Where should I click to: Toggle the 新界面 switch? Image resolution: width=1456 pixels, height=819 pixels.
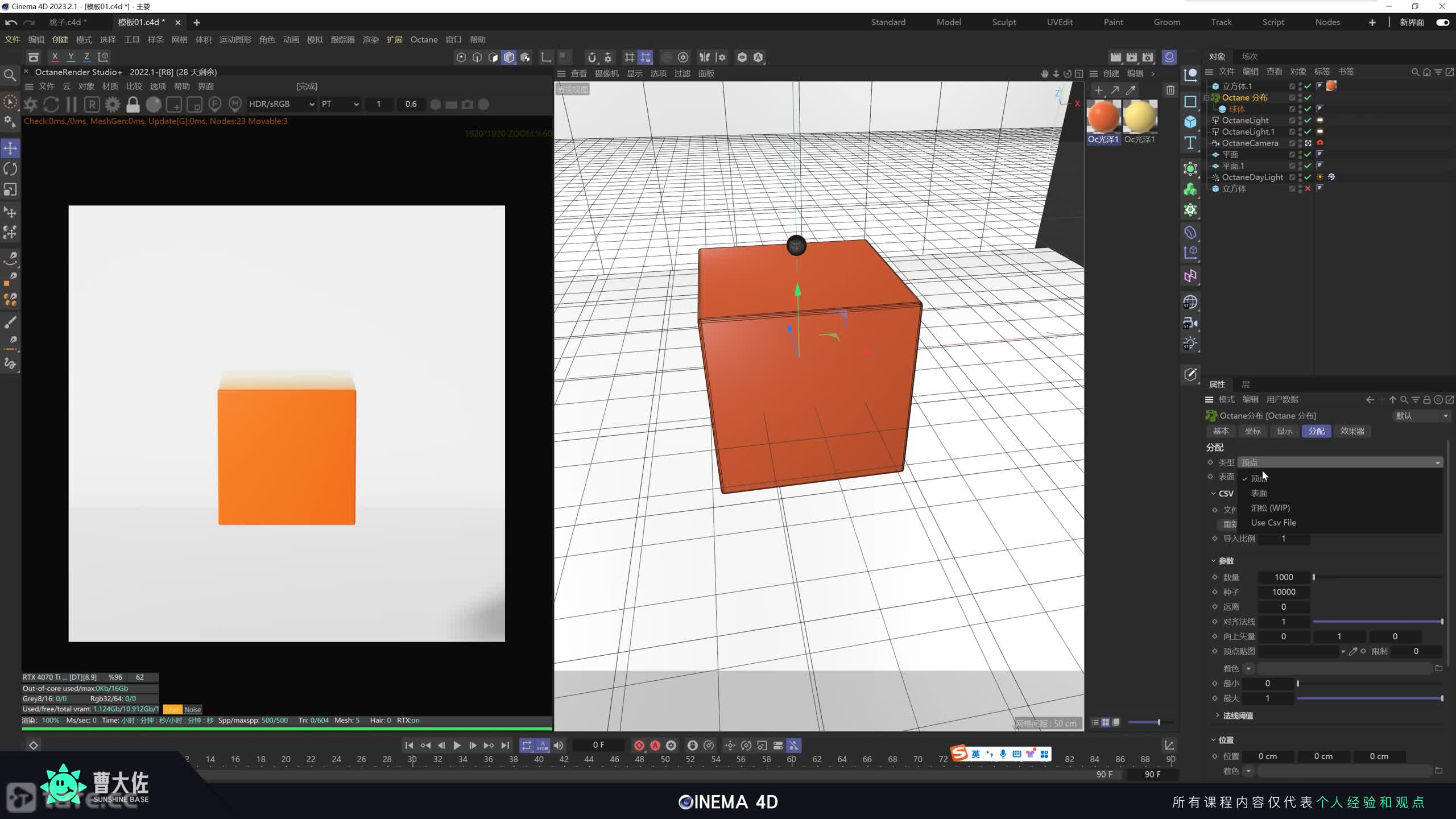pos(1442,22)
